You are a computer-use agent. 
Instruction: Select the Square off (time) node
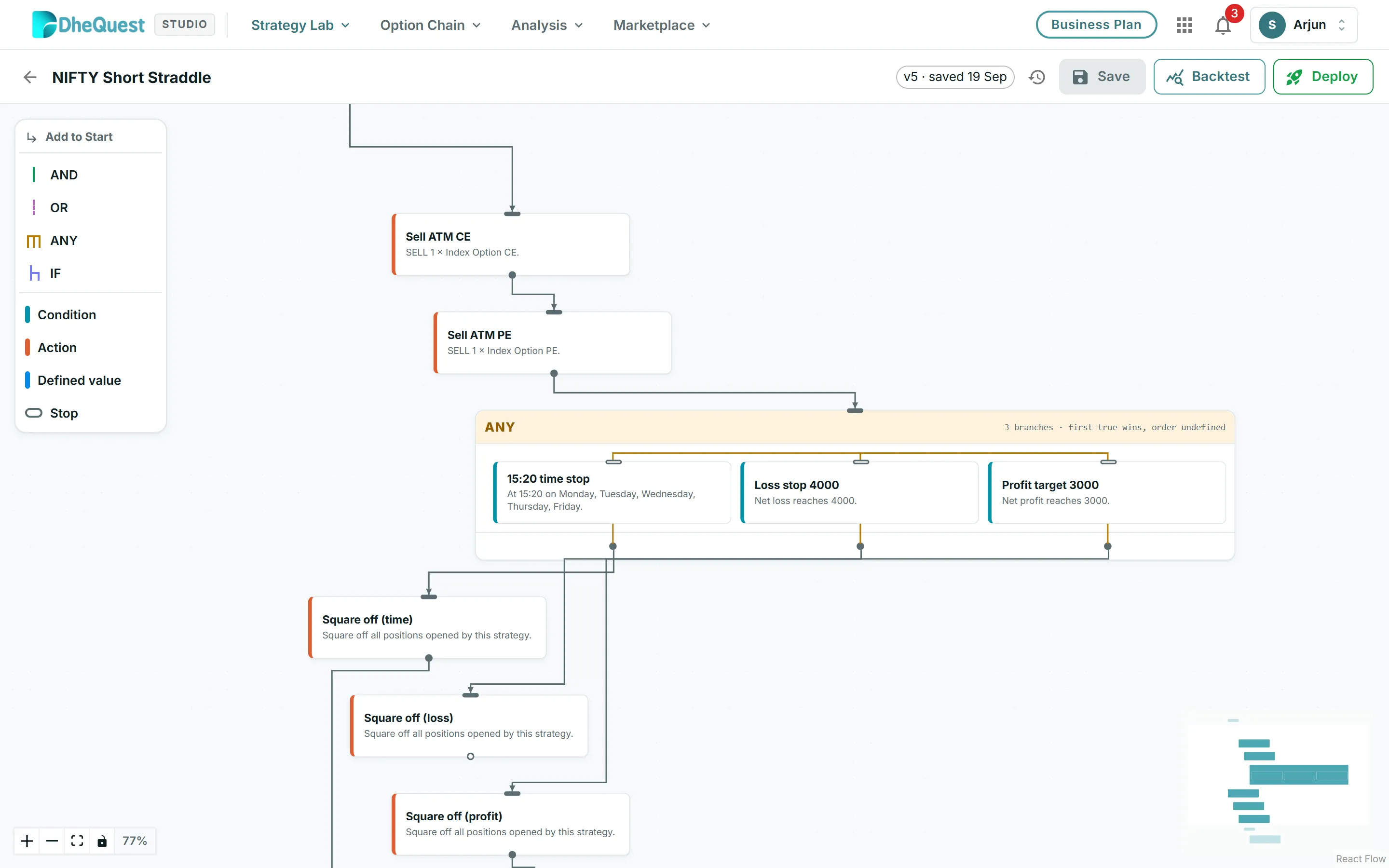point(427,627)
